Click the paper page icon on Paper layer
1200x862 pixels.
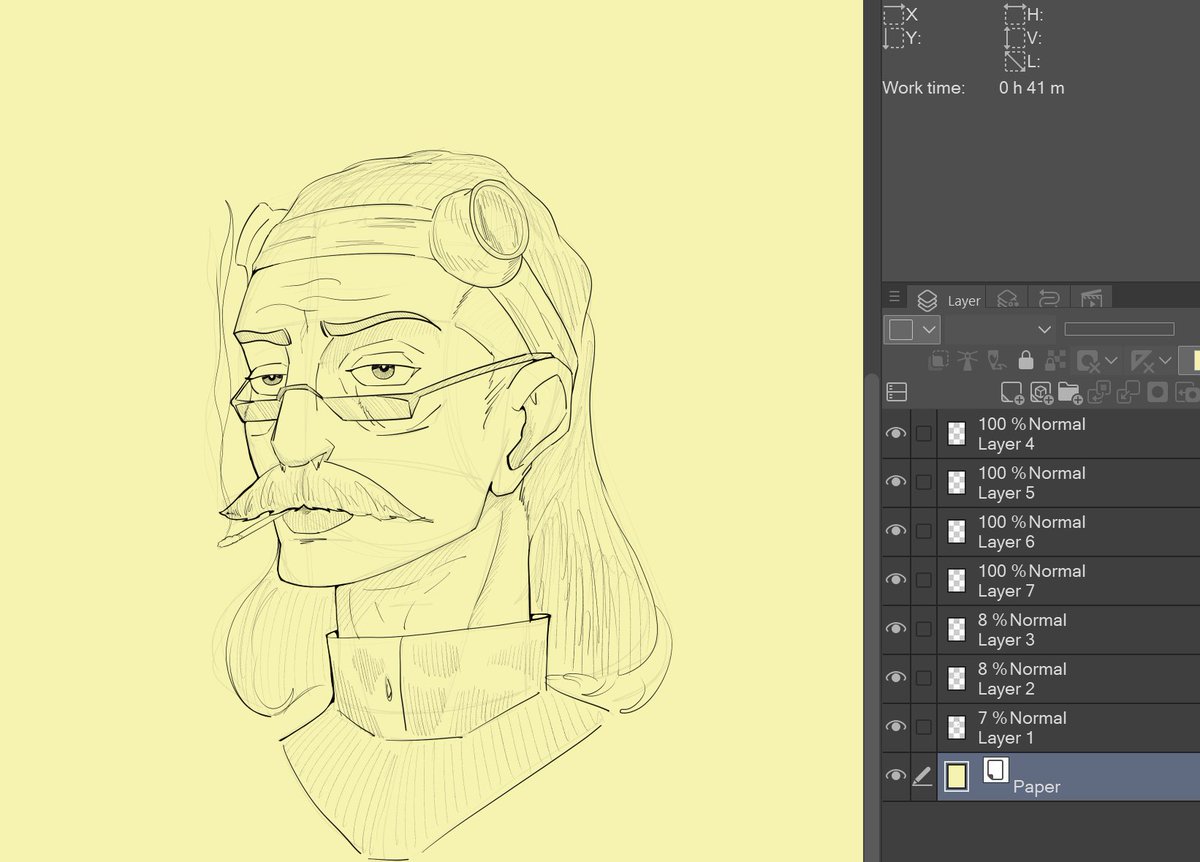click(995, 770)
